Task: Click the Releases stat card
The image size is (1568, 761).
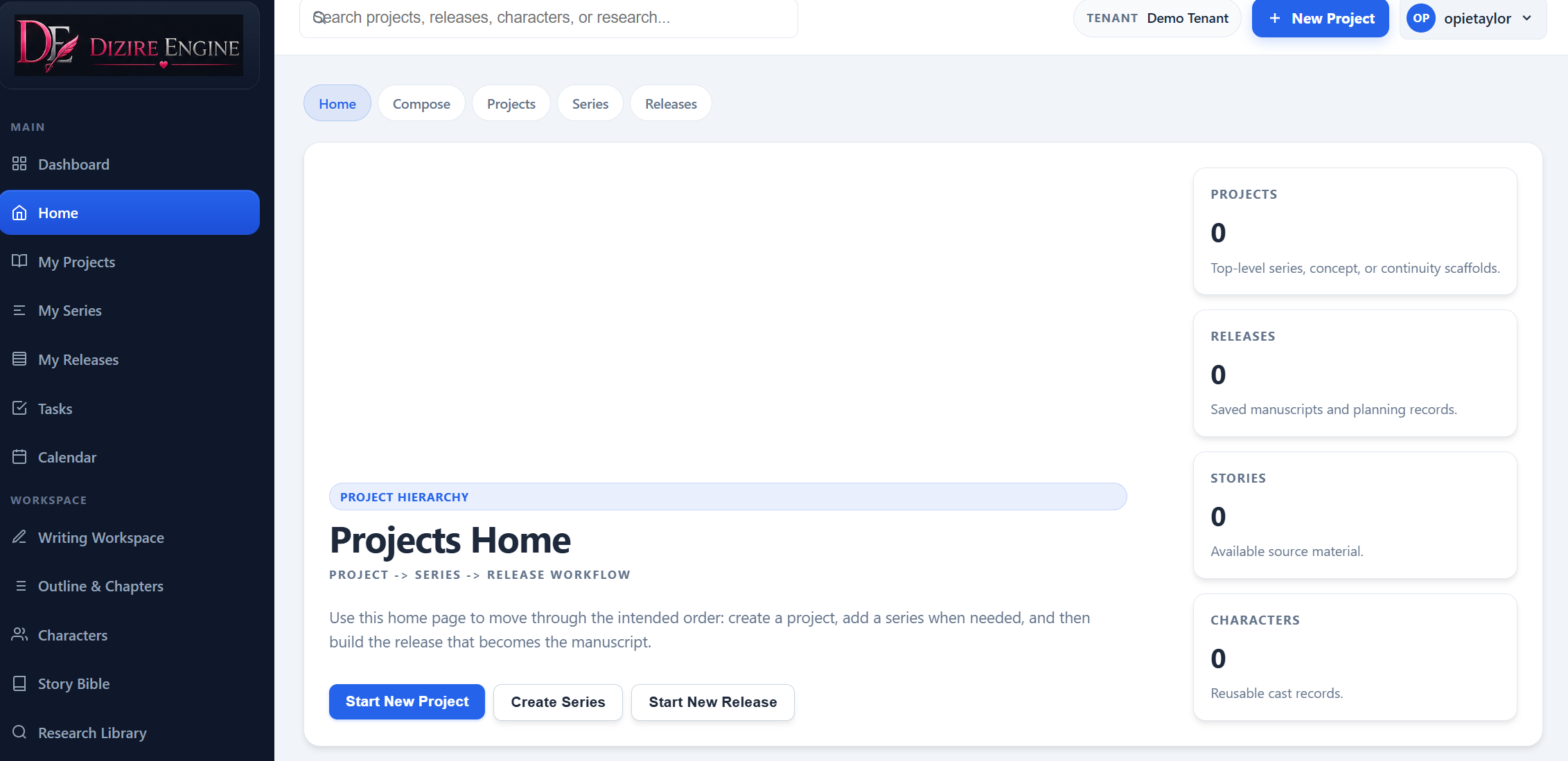Action: point(1355,373)
